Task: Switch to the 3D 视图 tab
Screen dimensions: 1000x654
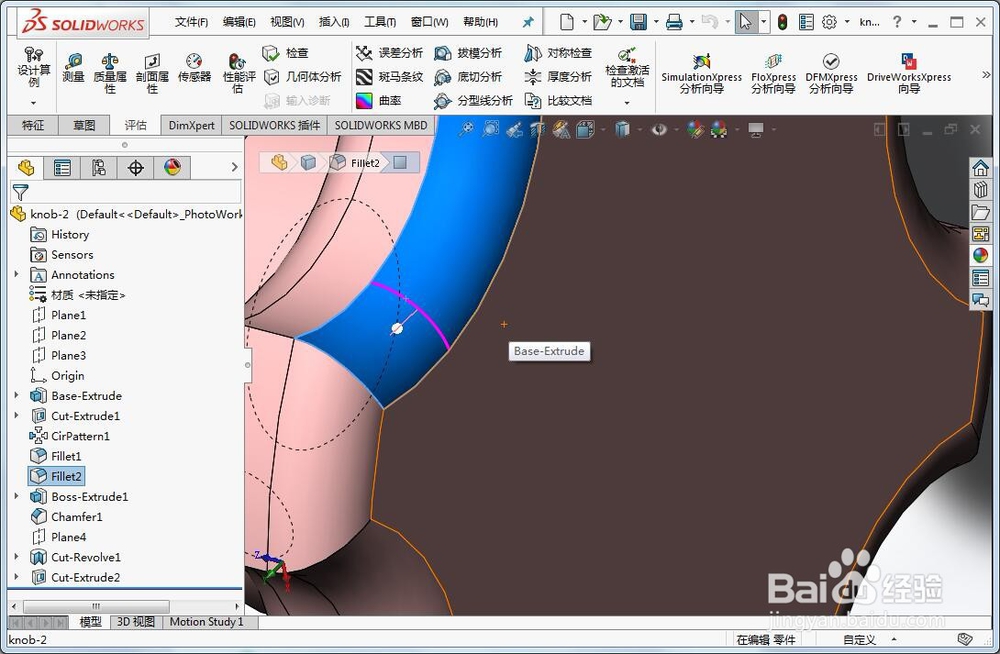Action: click(x=135, y=621)
